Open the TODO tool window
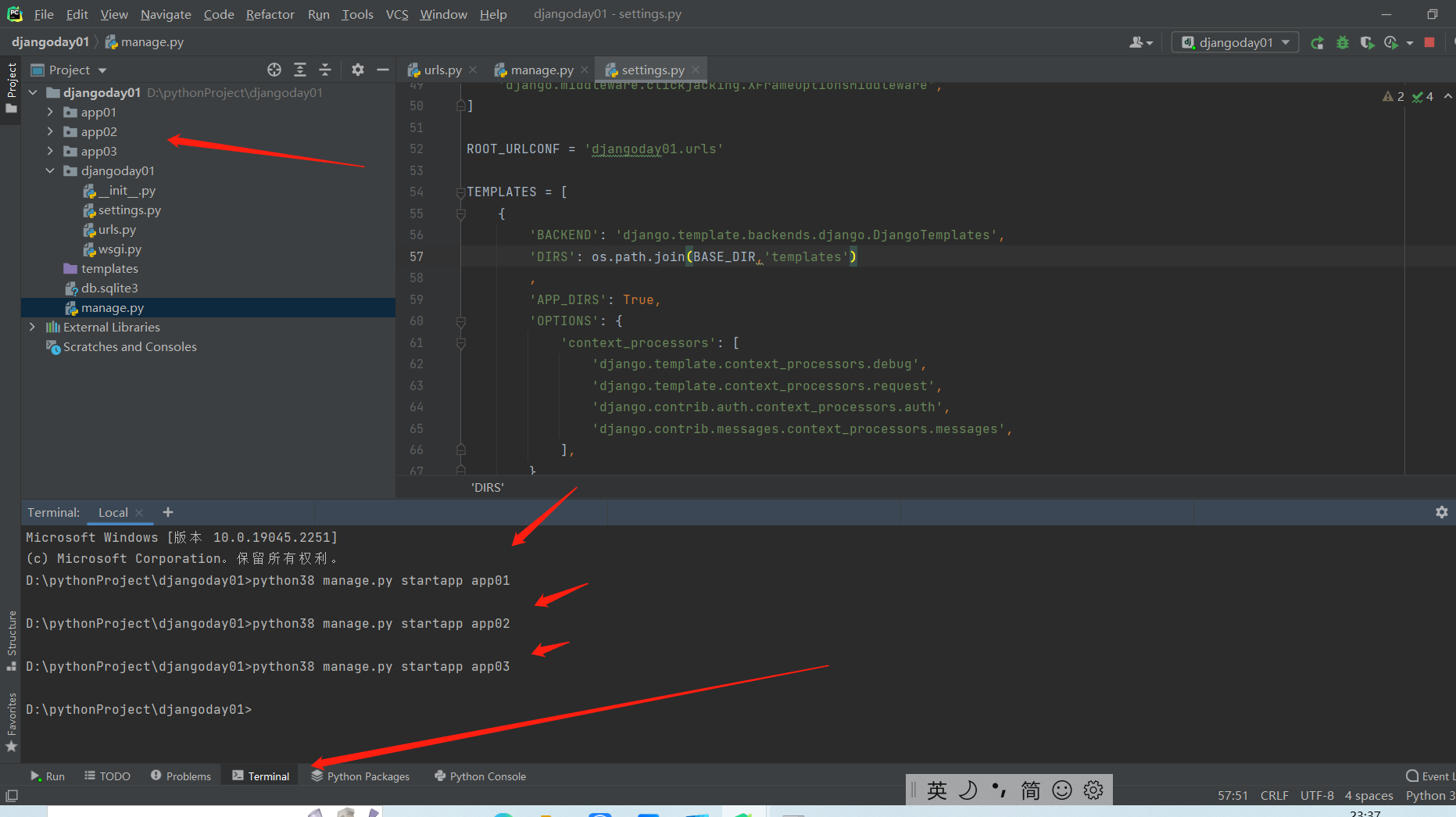Screen dimensions: 1456x817 coord(107,776)
